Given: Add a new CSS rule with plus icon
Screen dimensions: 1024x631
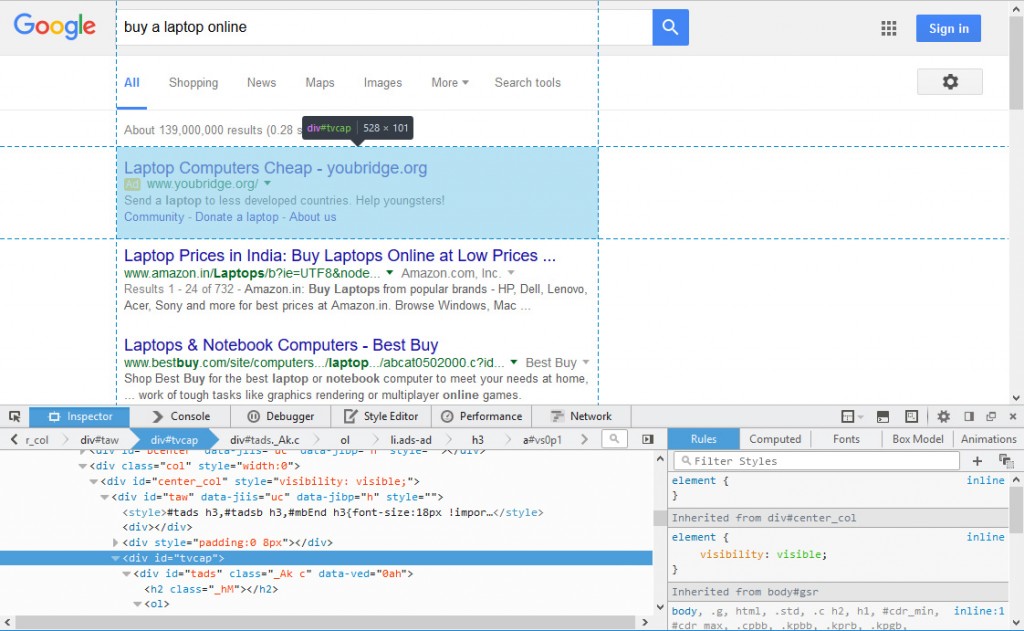Looking at the screenshot, I should [977, 461].
